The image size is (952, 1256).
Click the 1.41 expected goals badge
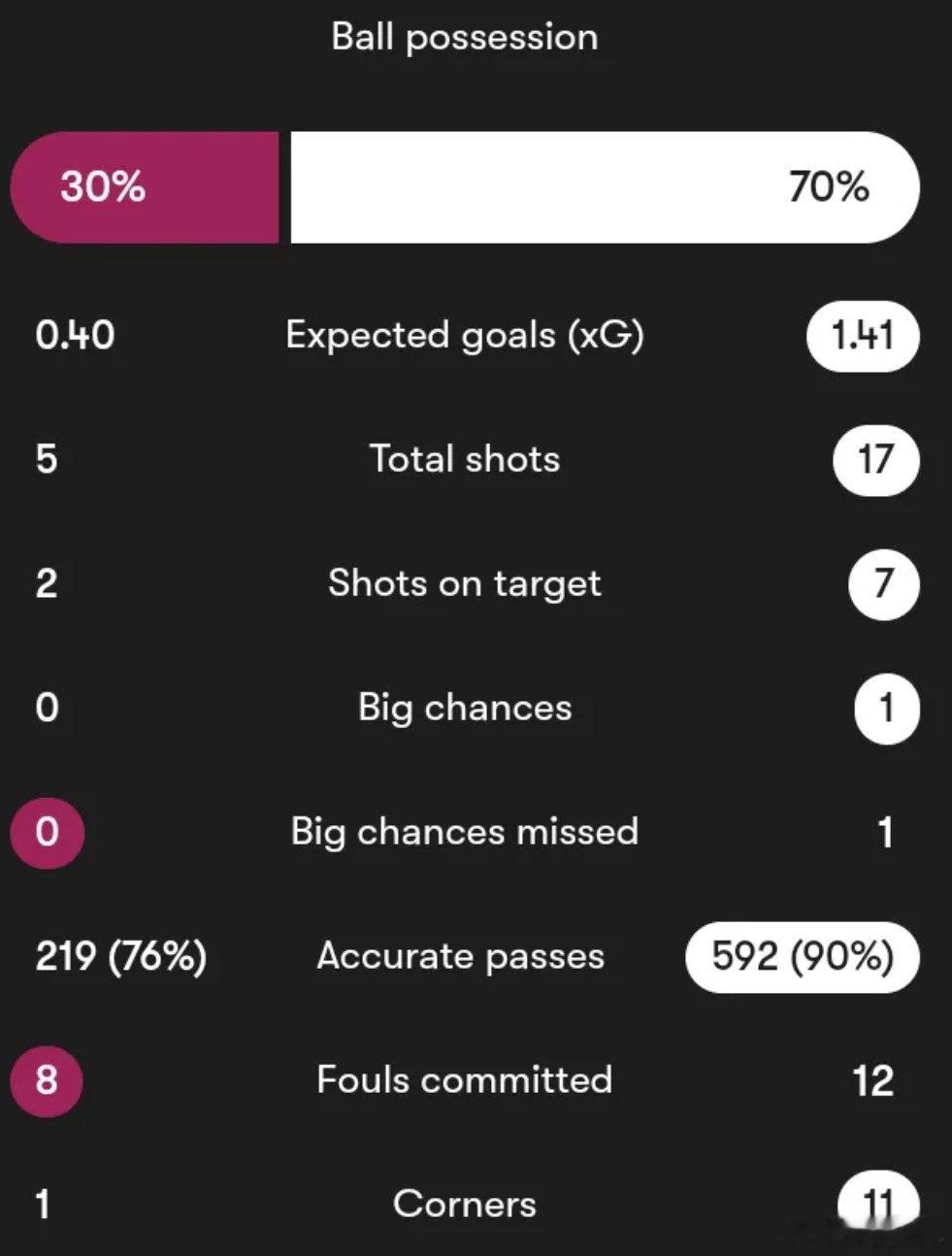[x=863, y=336]
